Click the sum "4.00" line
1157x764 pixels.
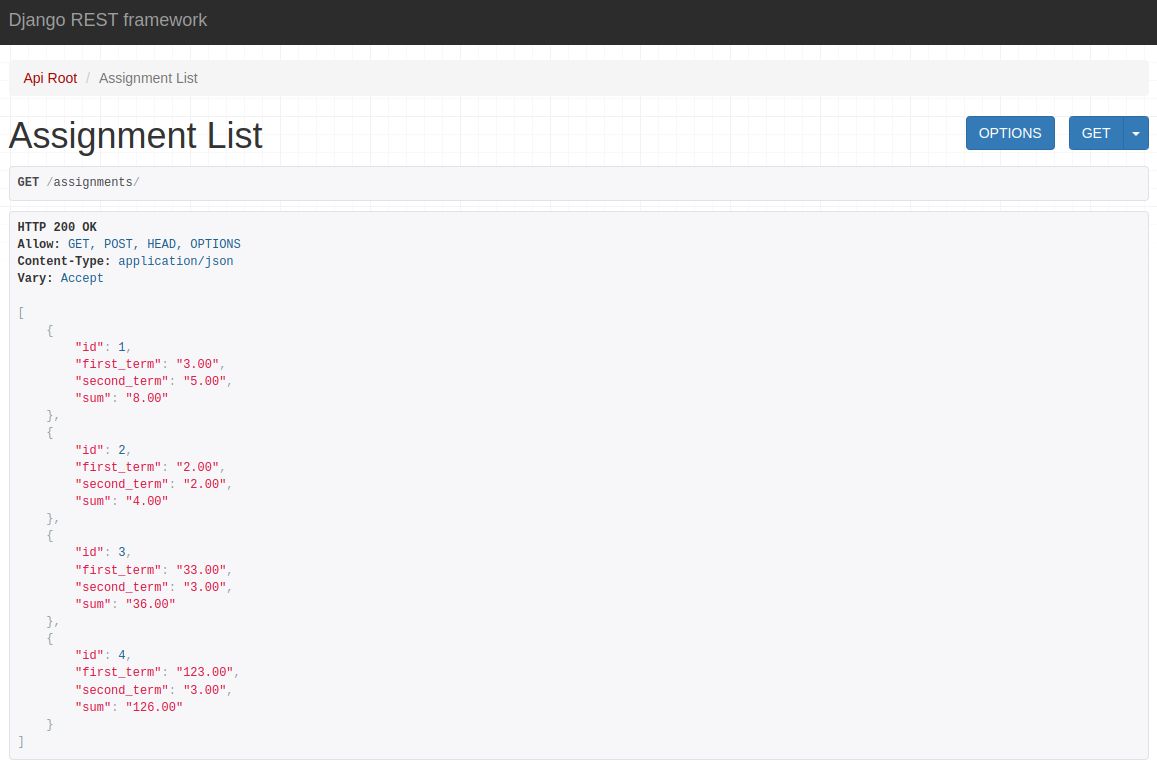click(x=122, y=501)
